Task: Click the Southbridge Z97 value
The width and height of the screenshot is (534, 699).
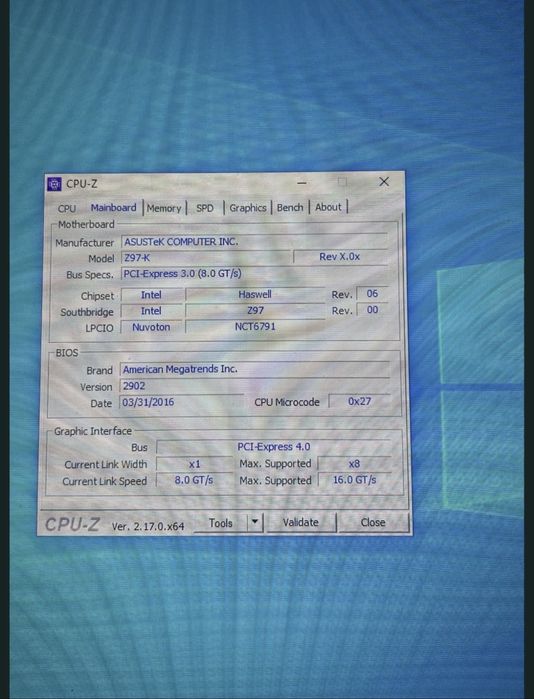Action: (255, 310)
